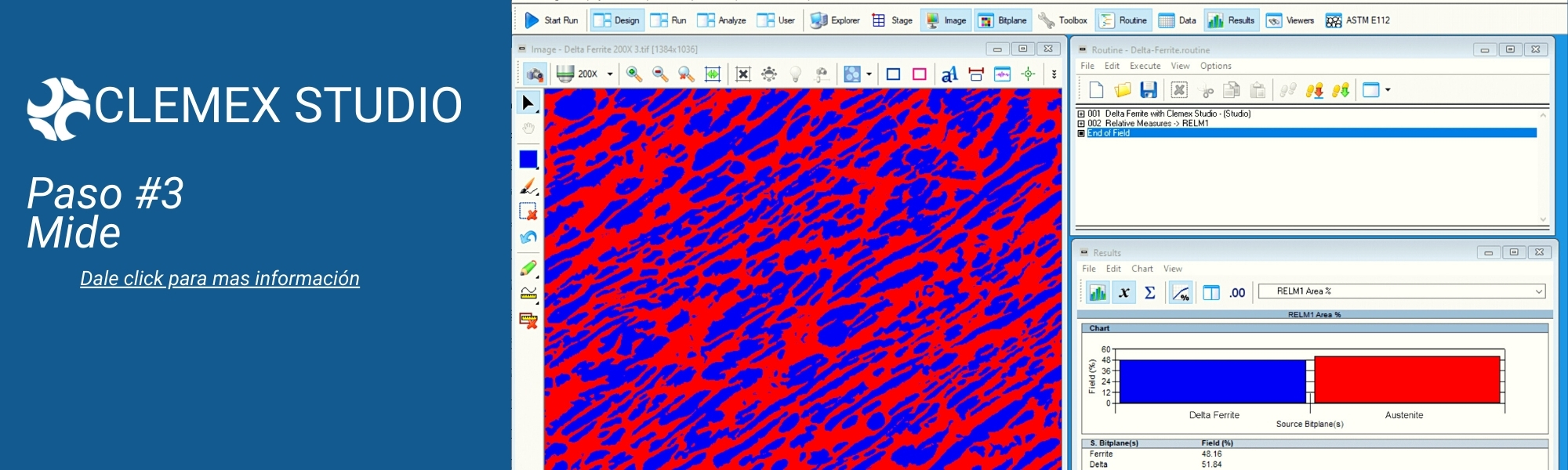Screen dimensions: 1568x470
Task: Save the routine with floppy icon
Action: (x=1149, y=90)
